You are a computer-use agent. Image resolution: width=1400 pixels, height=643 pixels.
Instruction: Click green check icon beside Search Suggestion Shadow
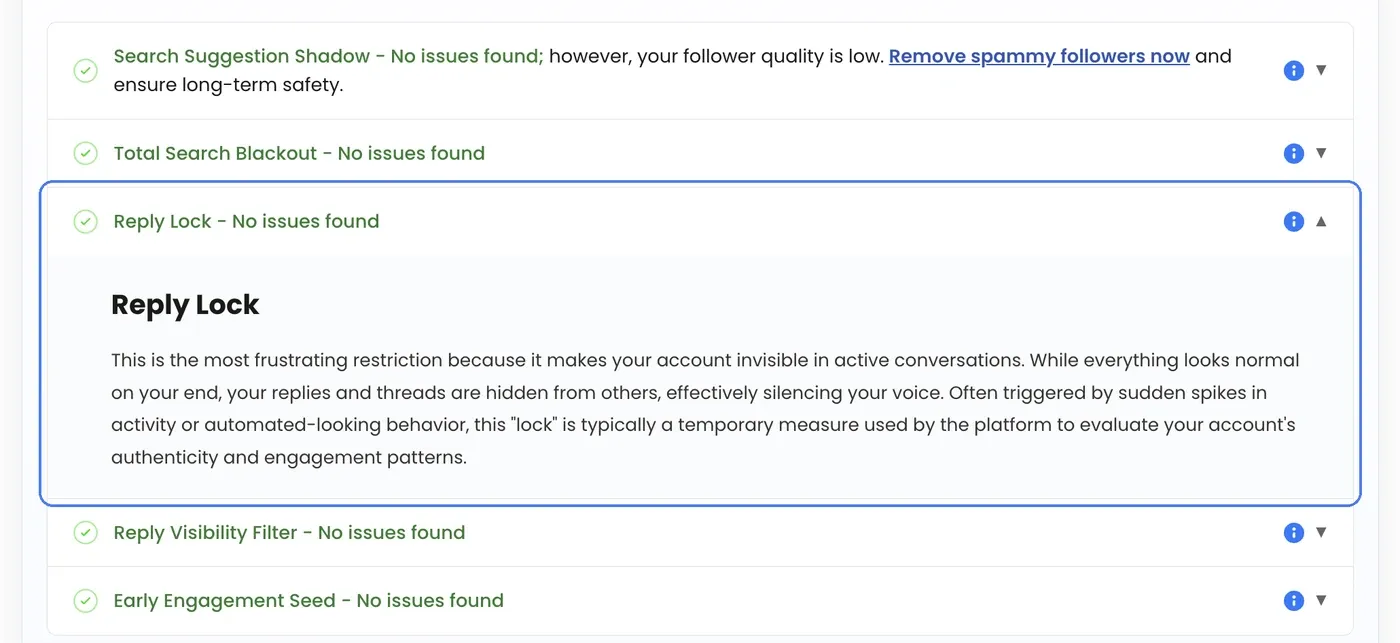point(86,71)
